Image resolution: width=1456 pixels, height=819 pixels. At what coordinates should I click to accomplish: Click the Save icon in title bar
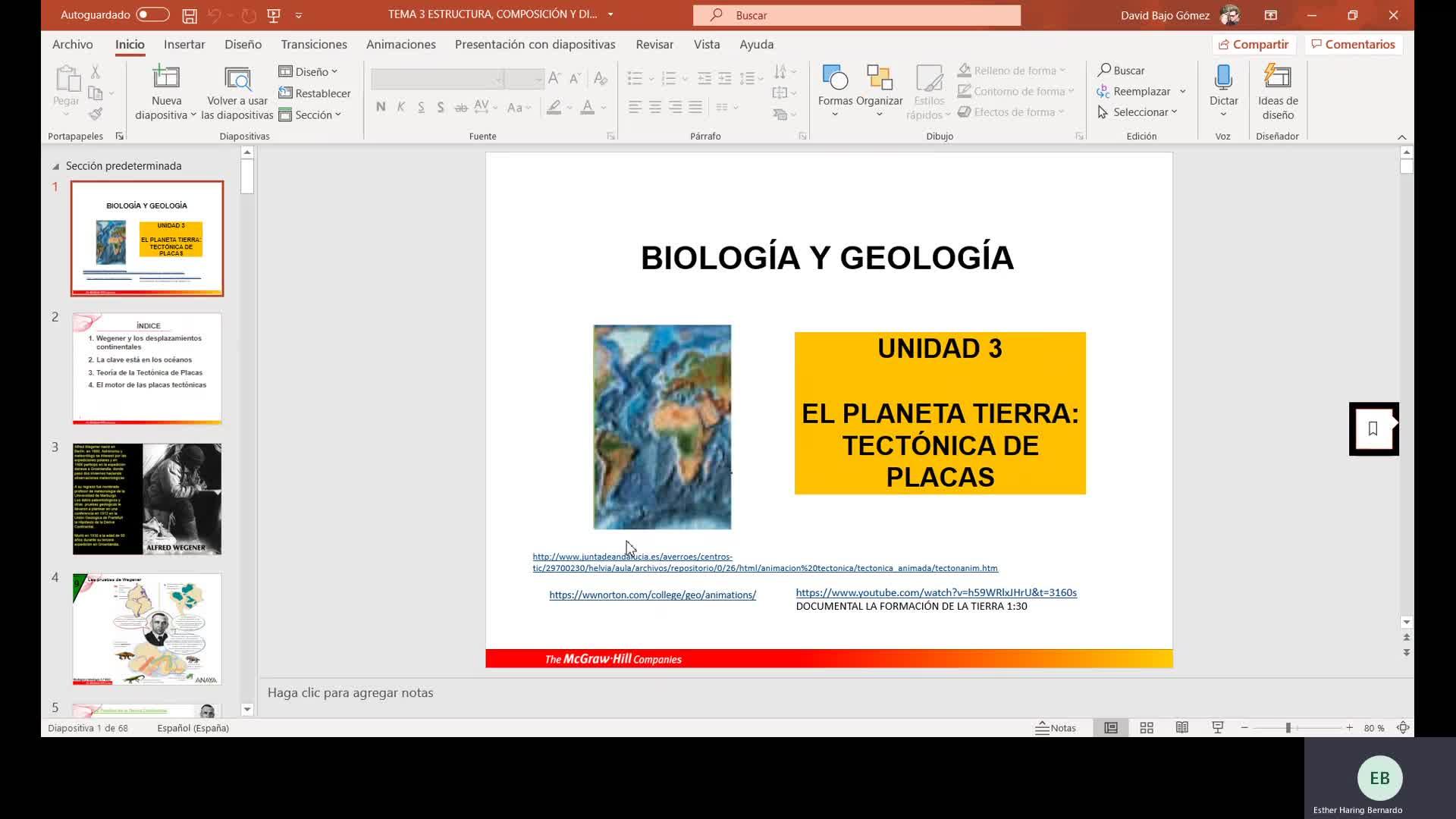pyautogui.click(x=190, y=15)
